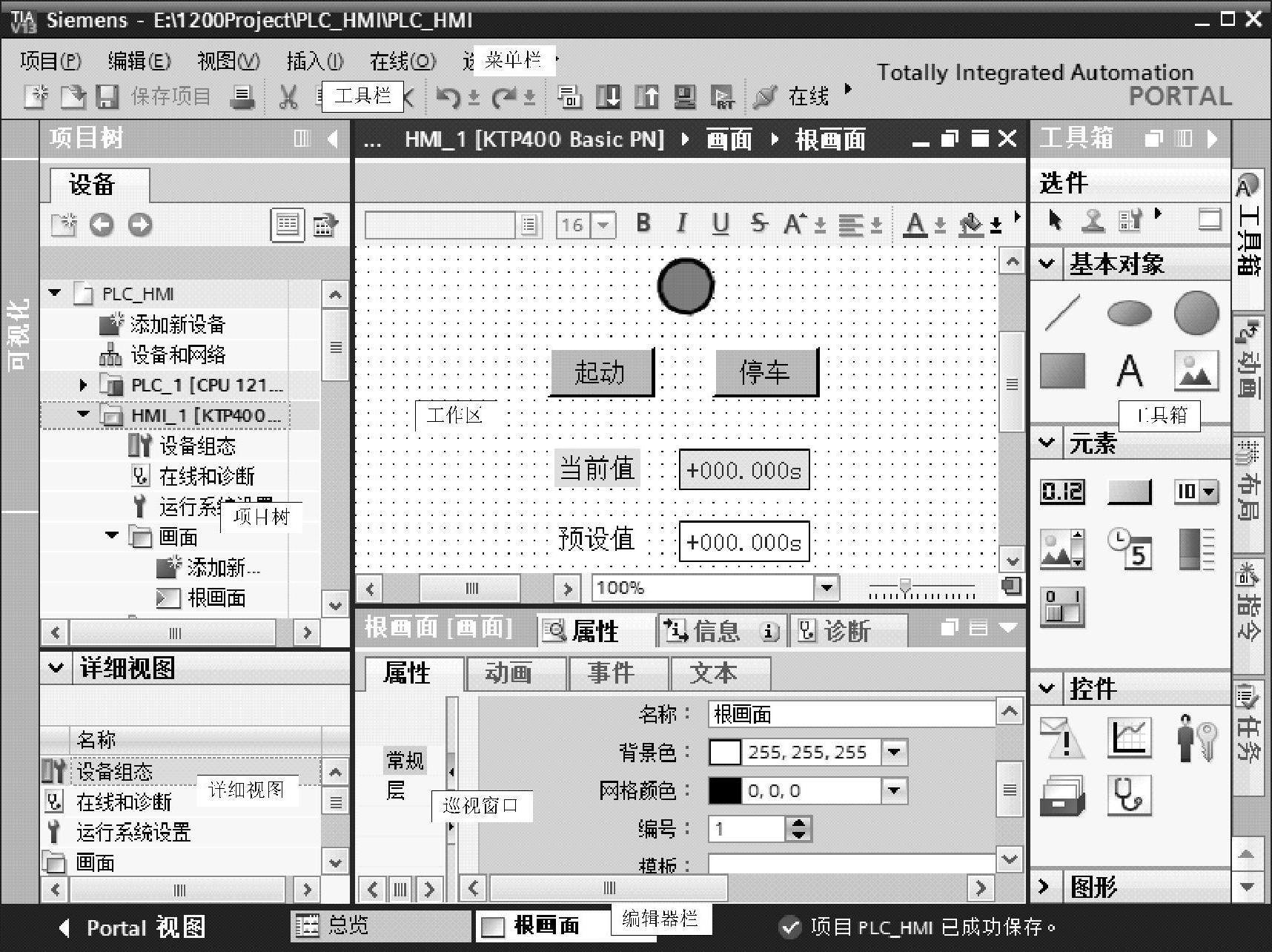Open the zoom level 100% dropdown

[825, 588]
